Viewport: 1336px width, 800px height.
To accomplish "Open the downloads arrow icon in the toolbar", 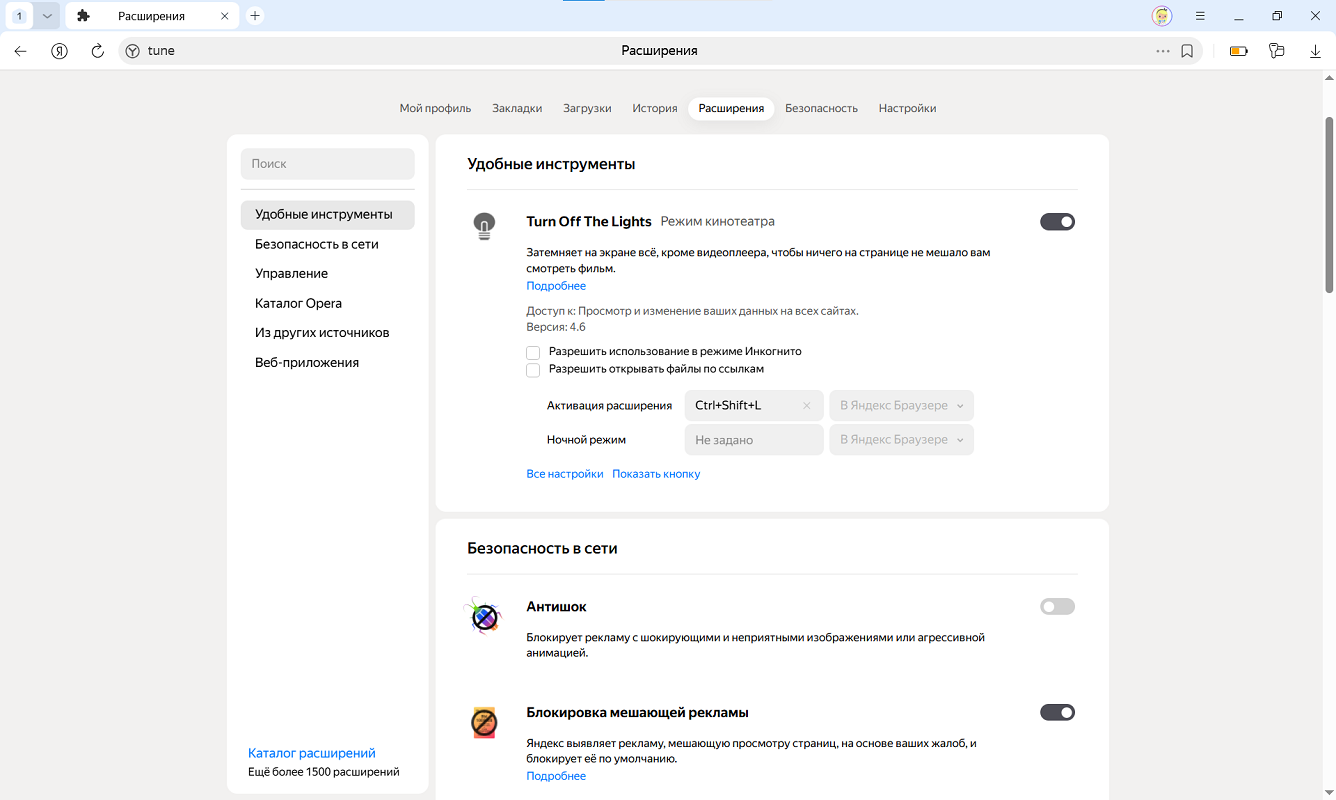I will (1315, 51).
